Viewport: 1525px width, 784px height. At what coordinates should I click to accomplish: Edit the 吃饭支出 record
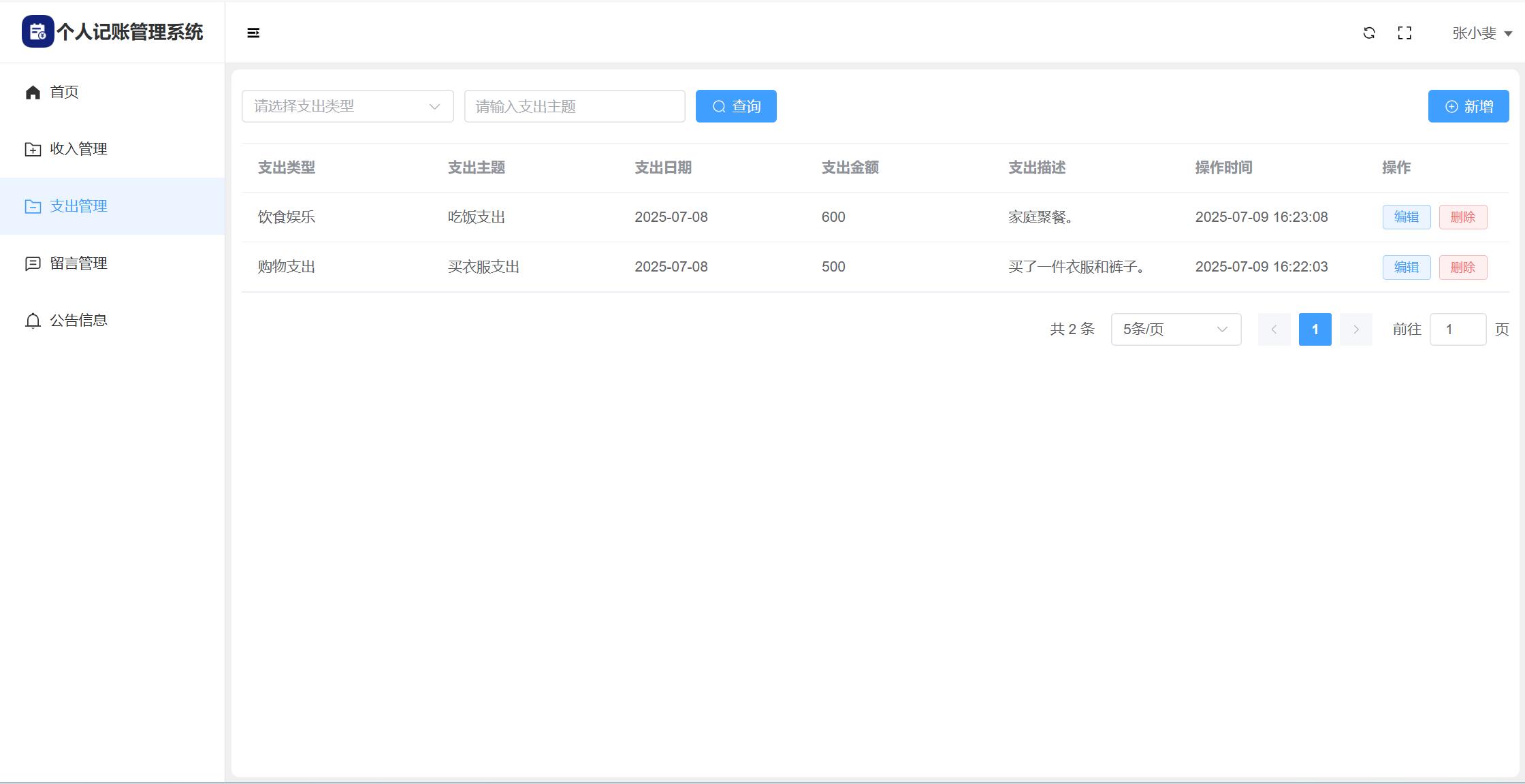tap(1406, 217)
